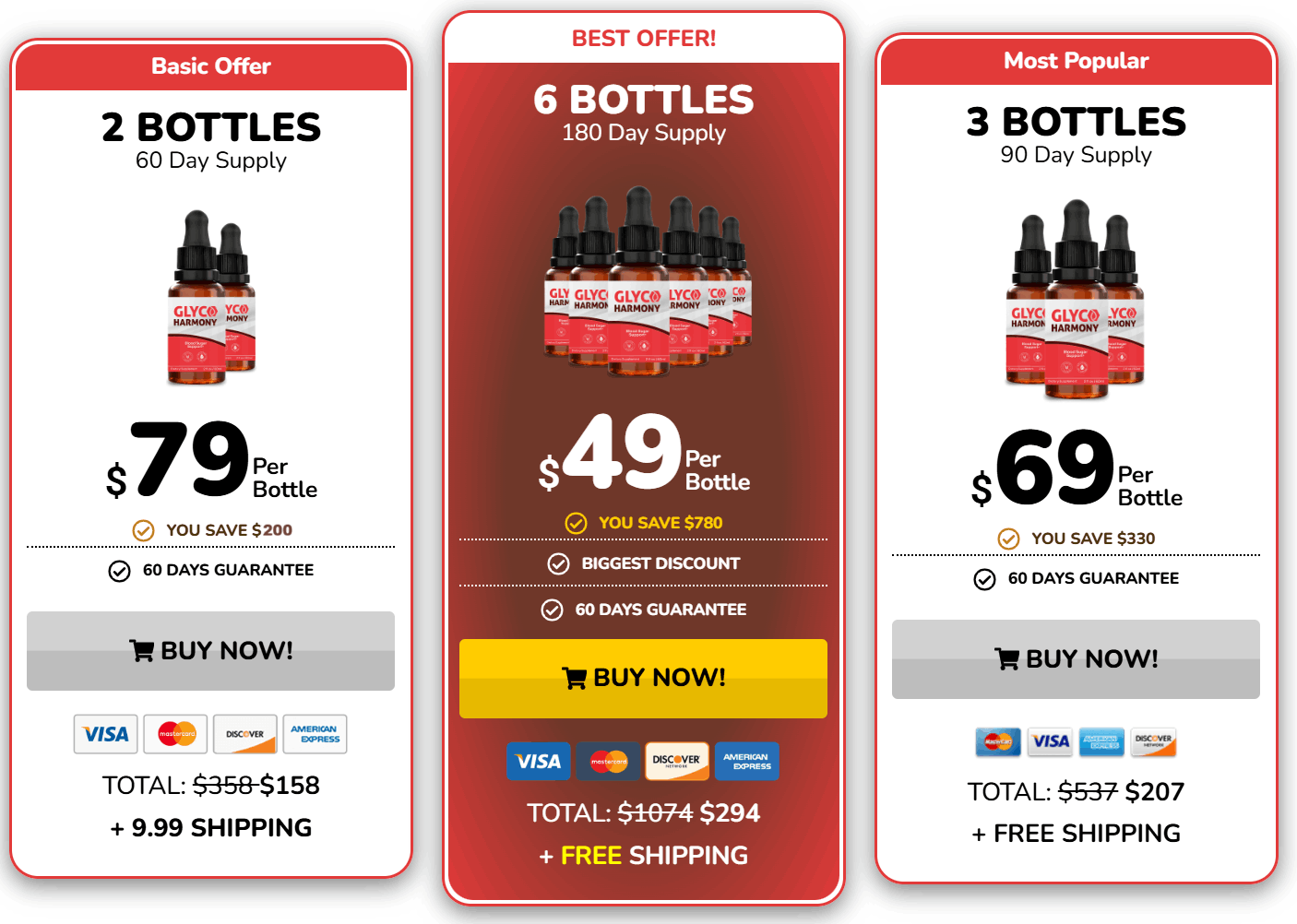Click the Basic Offer header banner
The image size is (1297, 924).
211,66
